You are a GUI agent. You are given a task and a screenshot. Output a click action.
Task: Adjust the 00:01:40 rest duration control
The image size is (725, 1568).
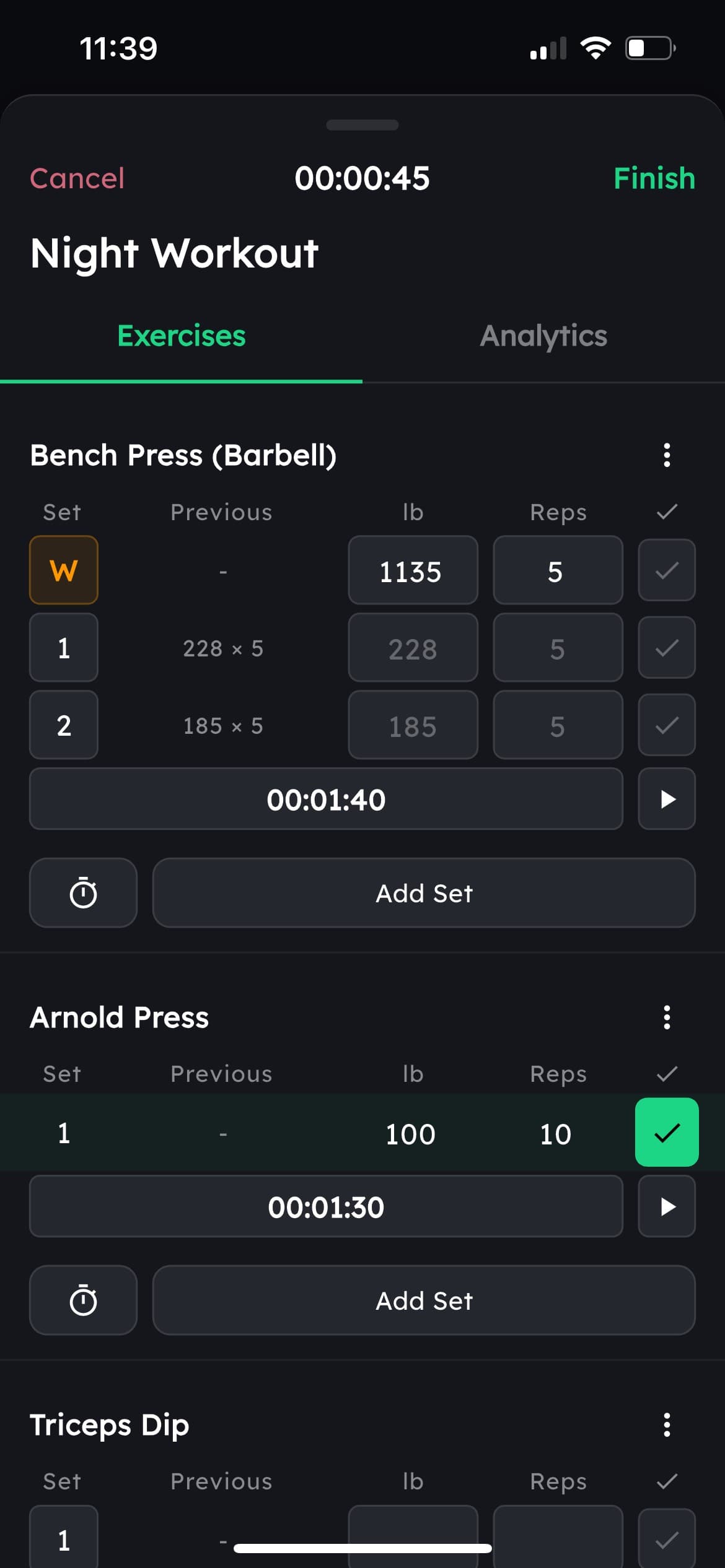(x=326, y=799)
